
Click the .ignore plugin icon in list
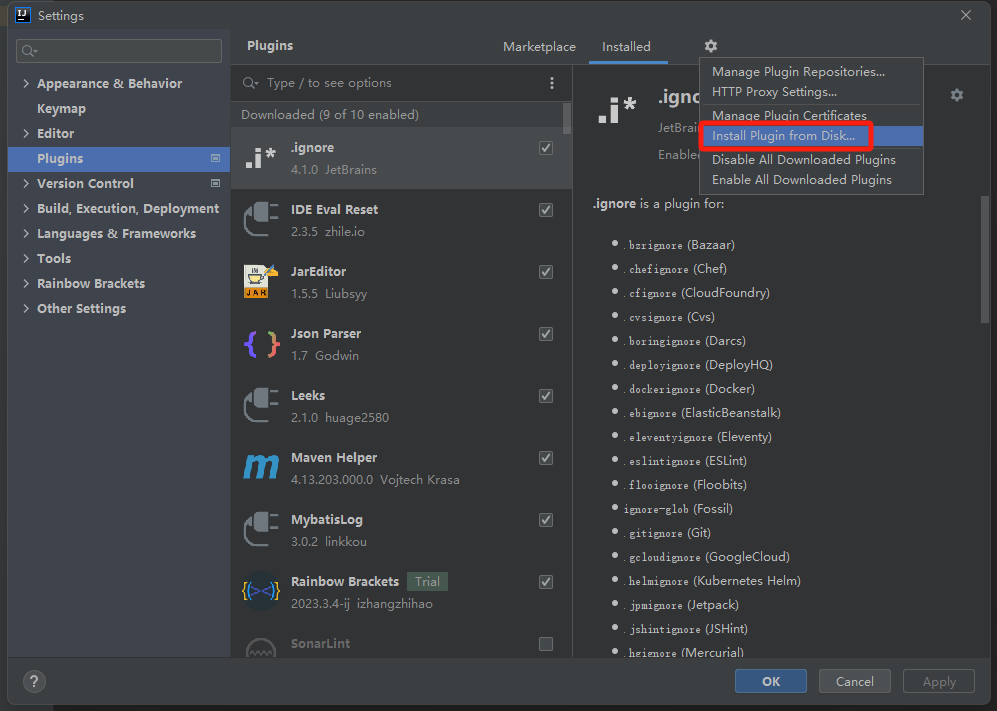pos(261,158)
